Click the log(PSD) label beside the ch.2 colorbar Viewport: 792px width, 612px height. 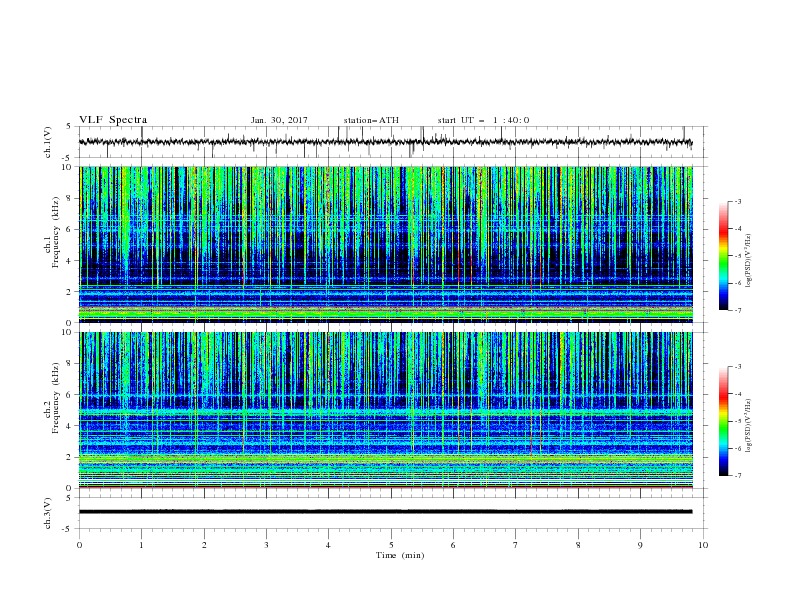coord(749,426)
